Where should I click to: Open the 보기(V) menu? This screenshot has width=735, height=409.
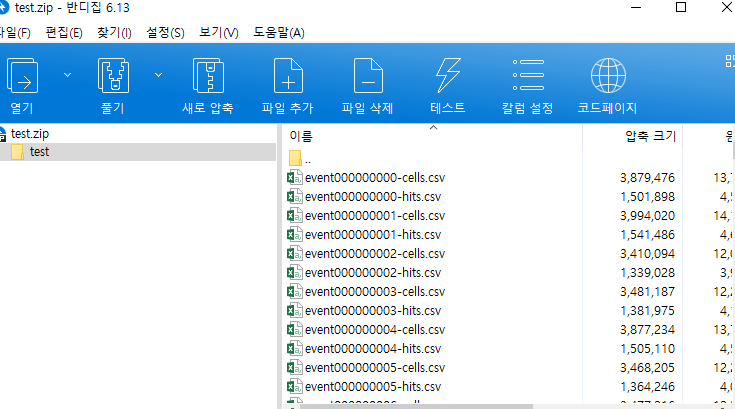tap(218, 33)
